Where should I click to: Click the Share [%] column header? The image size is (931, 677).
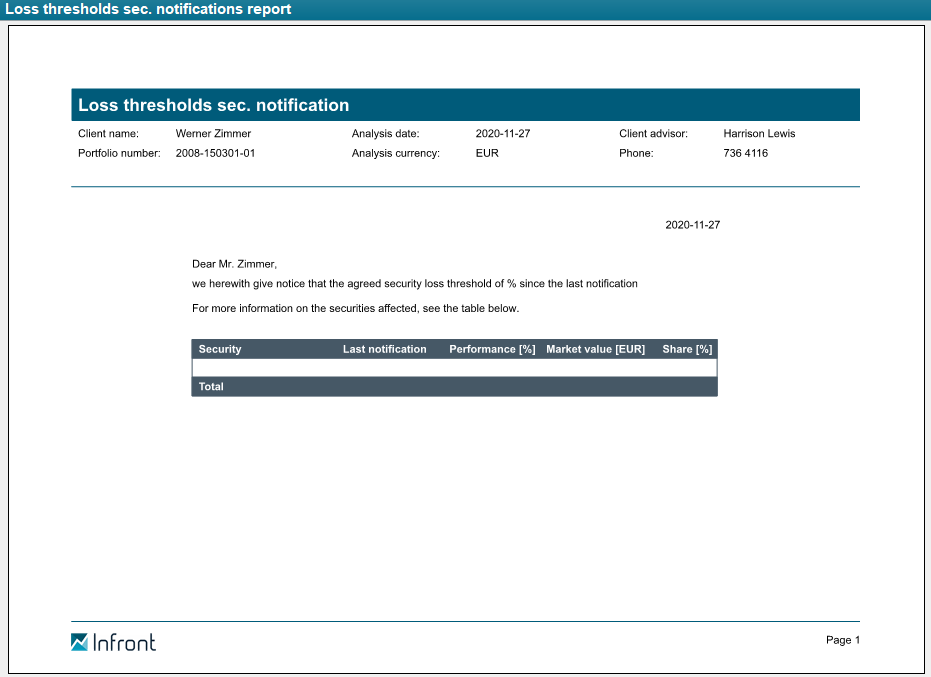[687, 349]
